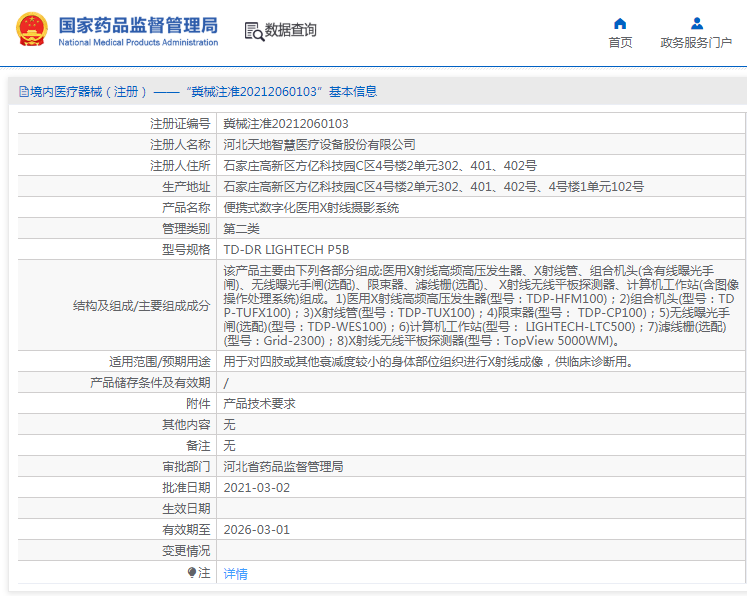The image size is (747, 596).
Task: Select 第二类 management category
Action: pyautogui.click(x=242, y=229)
